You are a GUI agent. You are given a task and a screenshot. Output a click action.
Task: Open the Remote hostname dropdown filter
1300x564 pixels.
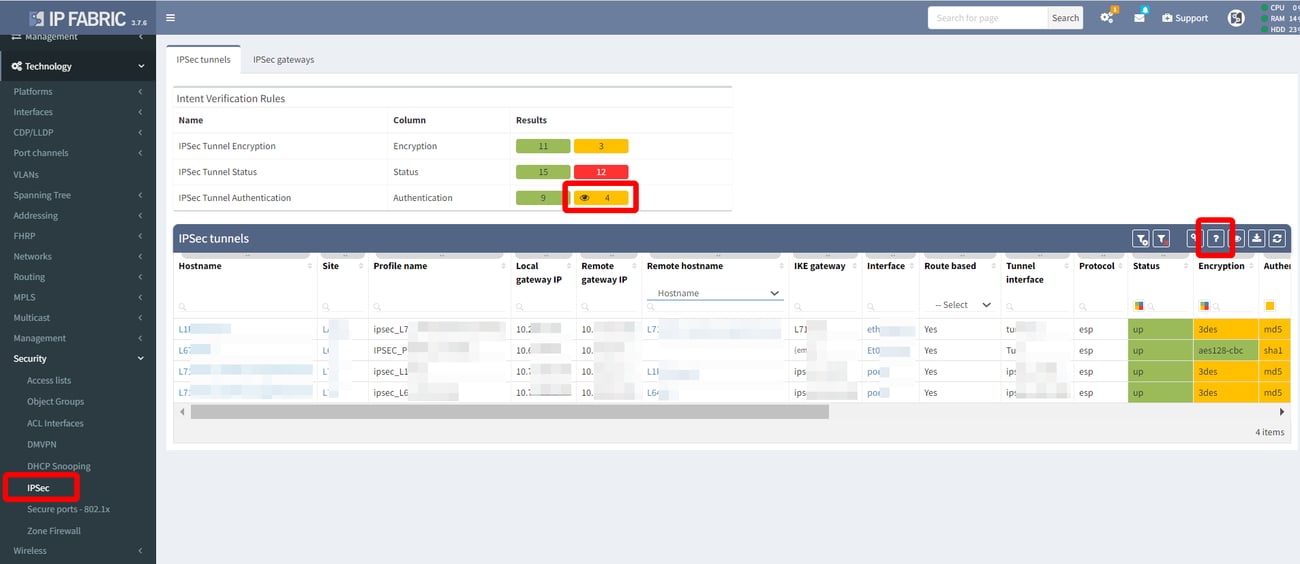coord(714,293)
